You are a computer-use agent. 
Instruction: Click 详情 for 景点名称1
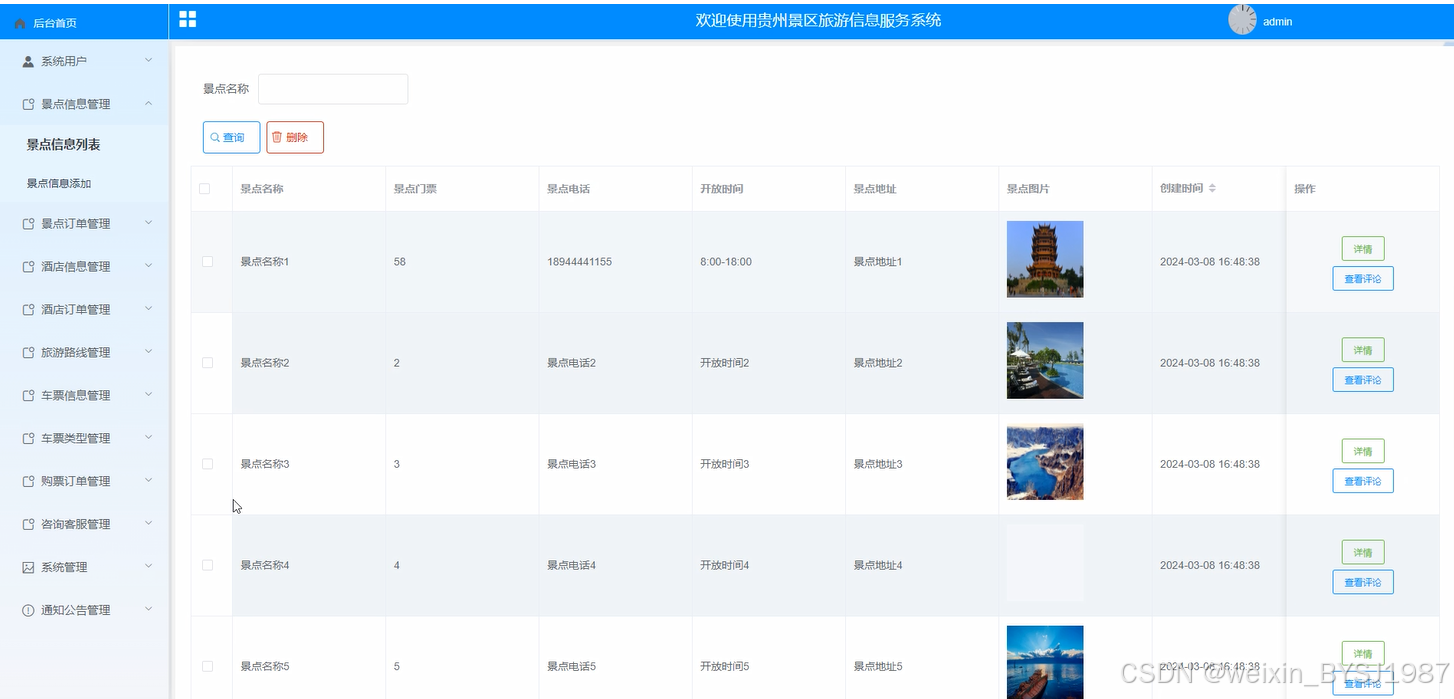pyautogui.click(x=1363, y=249)
